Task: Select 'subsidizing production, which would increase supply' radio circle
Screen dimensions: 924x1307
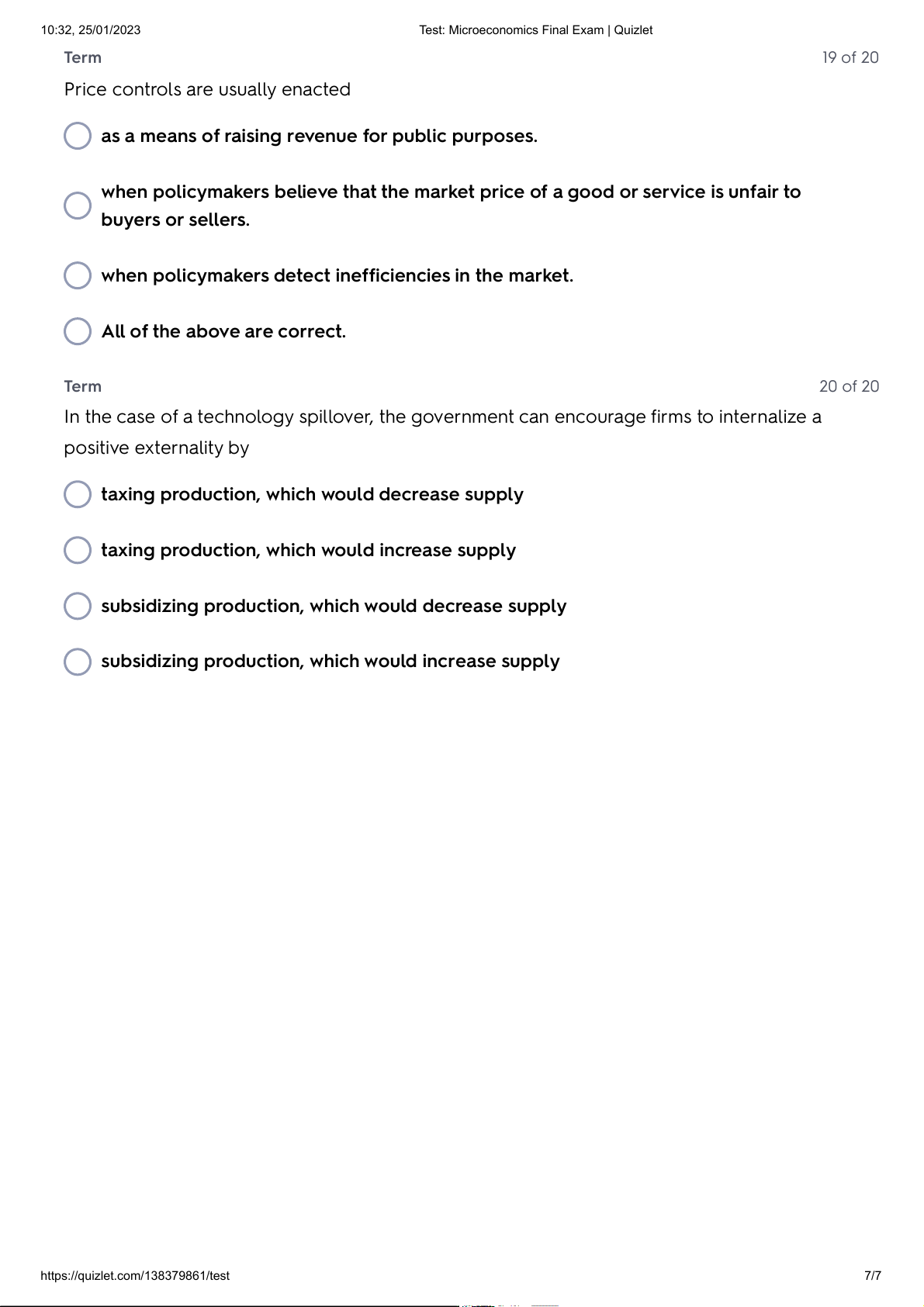Action: click(78, 662)
